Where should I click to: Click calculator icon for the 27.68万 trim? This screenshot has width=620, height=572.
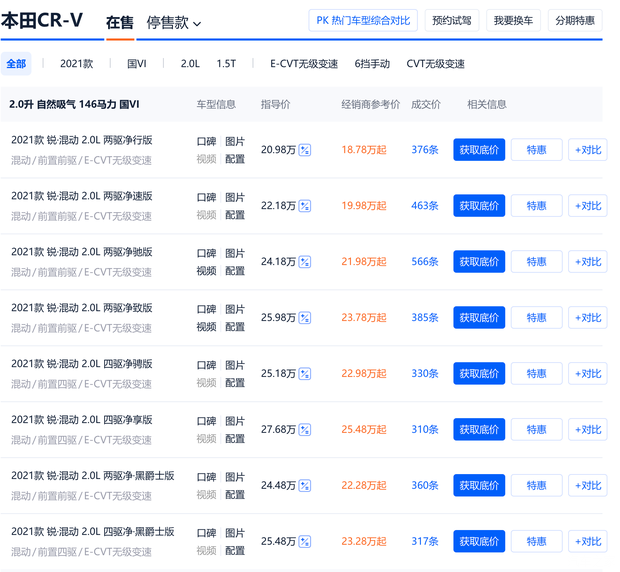point(305,430)
